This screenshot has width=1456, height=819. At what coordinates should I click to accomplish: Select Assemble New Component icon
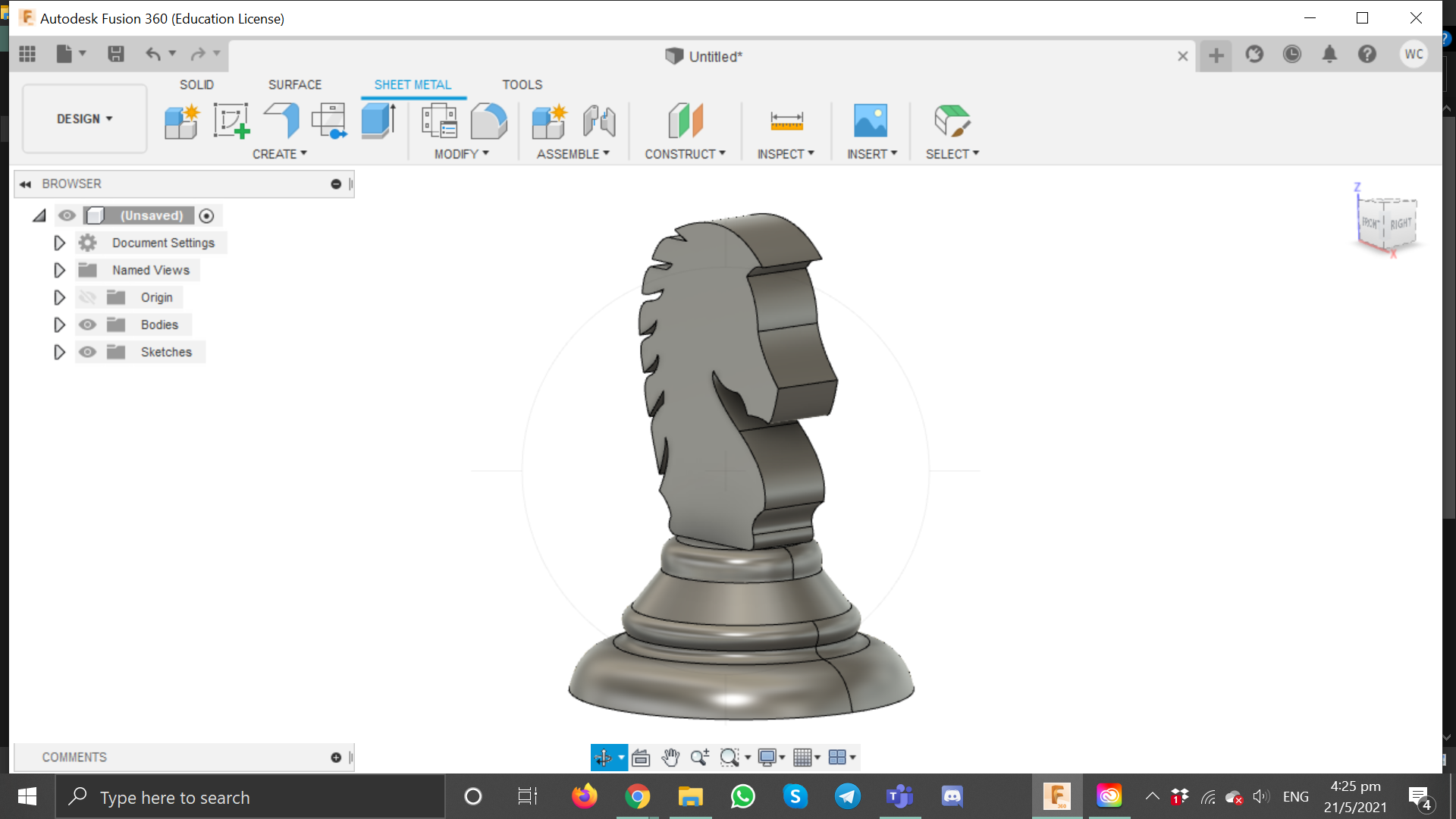click(550, 121)
